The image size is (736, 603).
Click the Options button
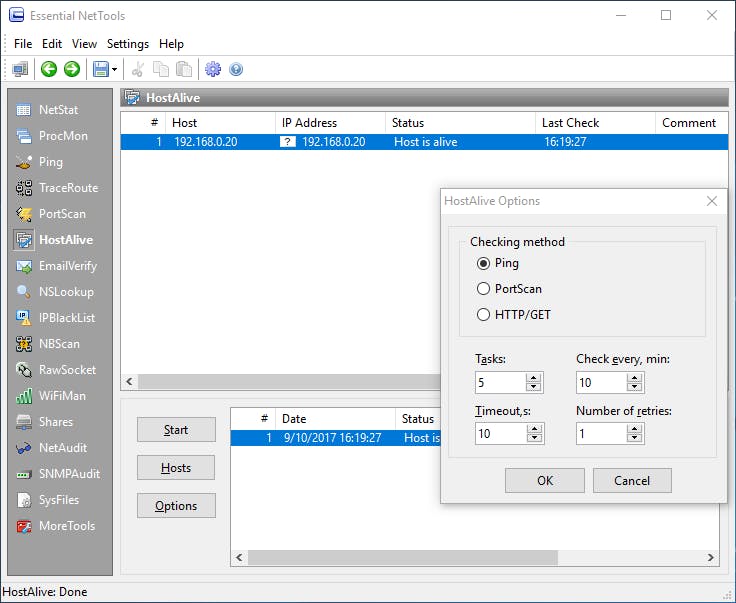point(176,506)
